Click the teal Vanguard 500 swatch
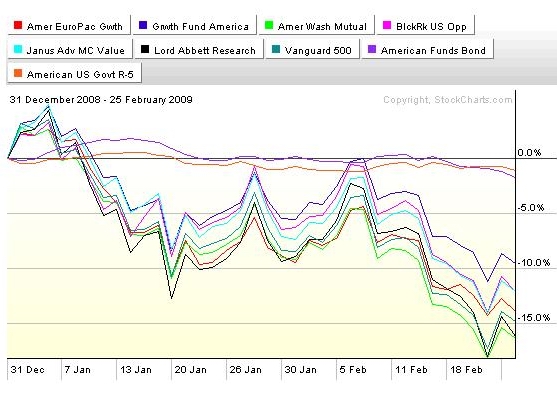557x393 pixels. tap(276, 49)
